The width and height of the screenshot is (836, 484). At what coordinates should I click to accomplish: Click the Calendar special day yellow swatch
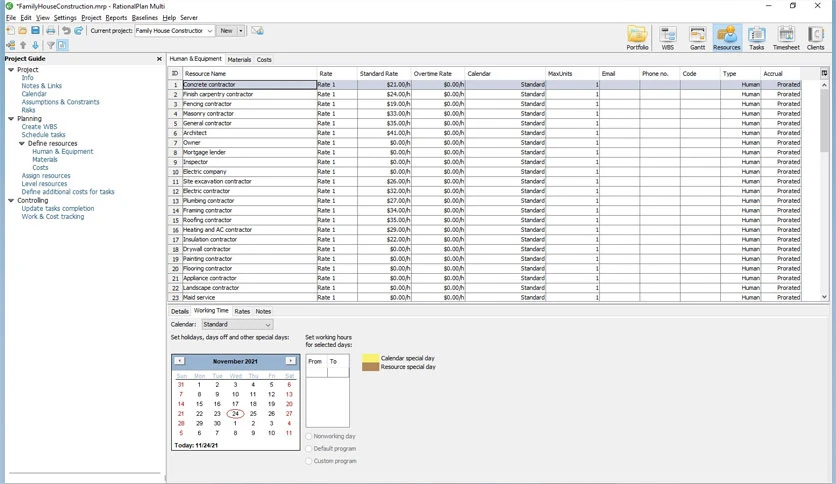click(x=371, y=358)
